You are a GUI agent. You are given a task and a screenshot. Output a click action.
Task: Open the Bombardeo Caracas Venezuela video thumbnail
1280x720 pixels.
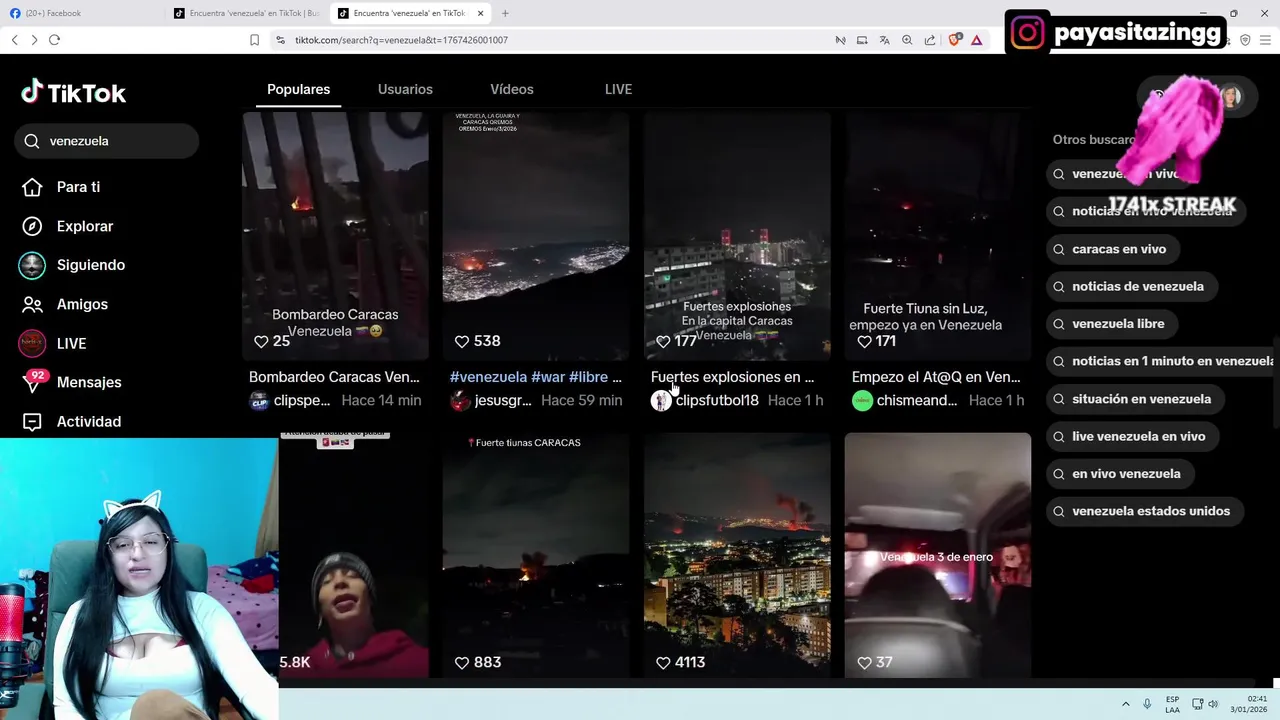point(335,235)
